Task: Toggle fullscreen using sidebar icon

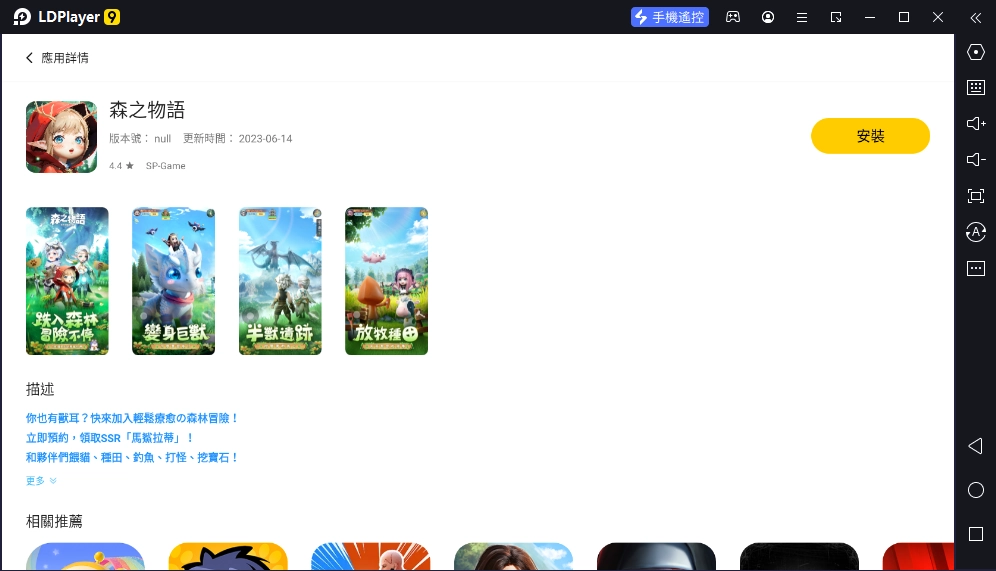Action: click(x=976, y=196)
